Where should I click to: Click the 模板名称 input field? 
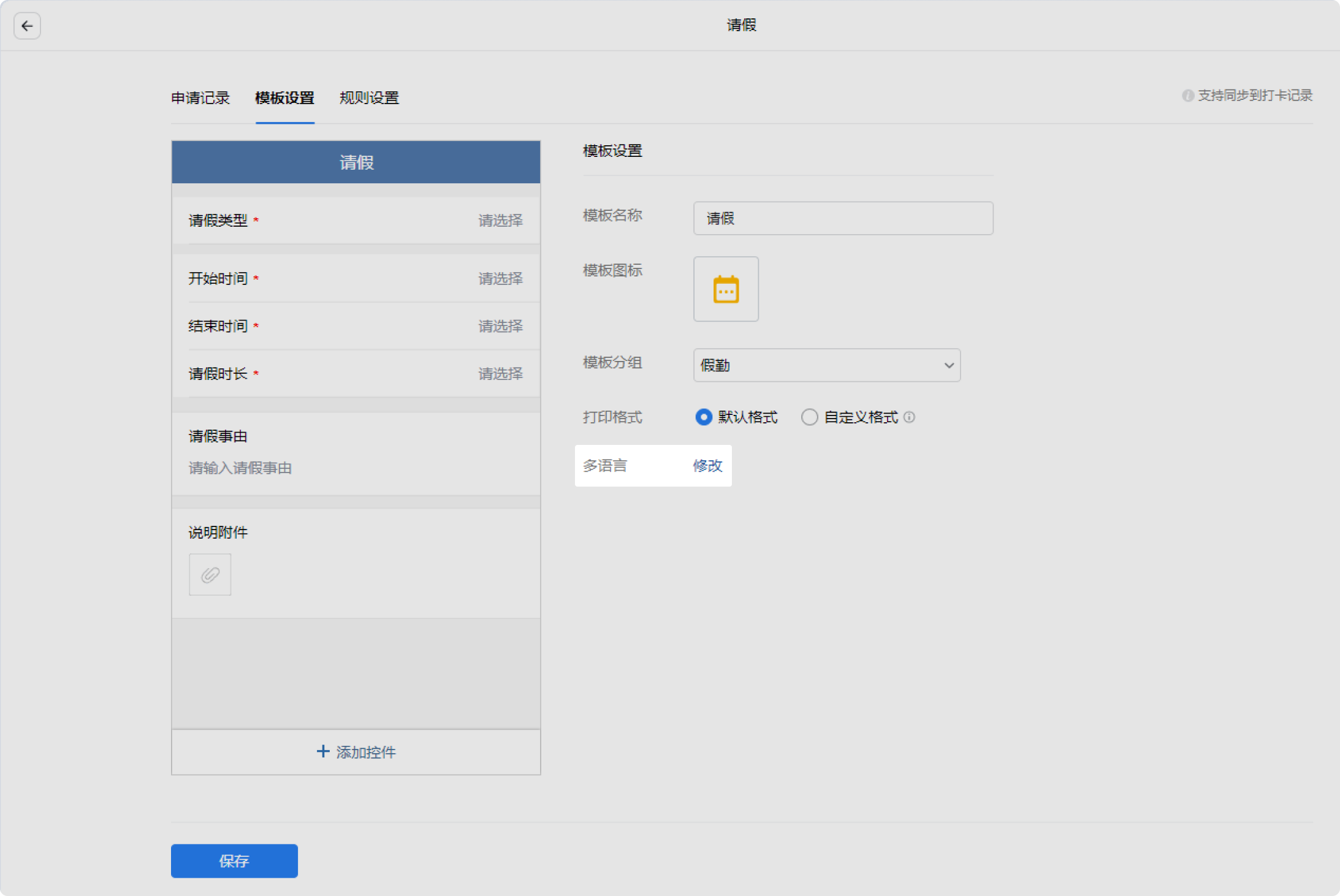pos(843,218)
